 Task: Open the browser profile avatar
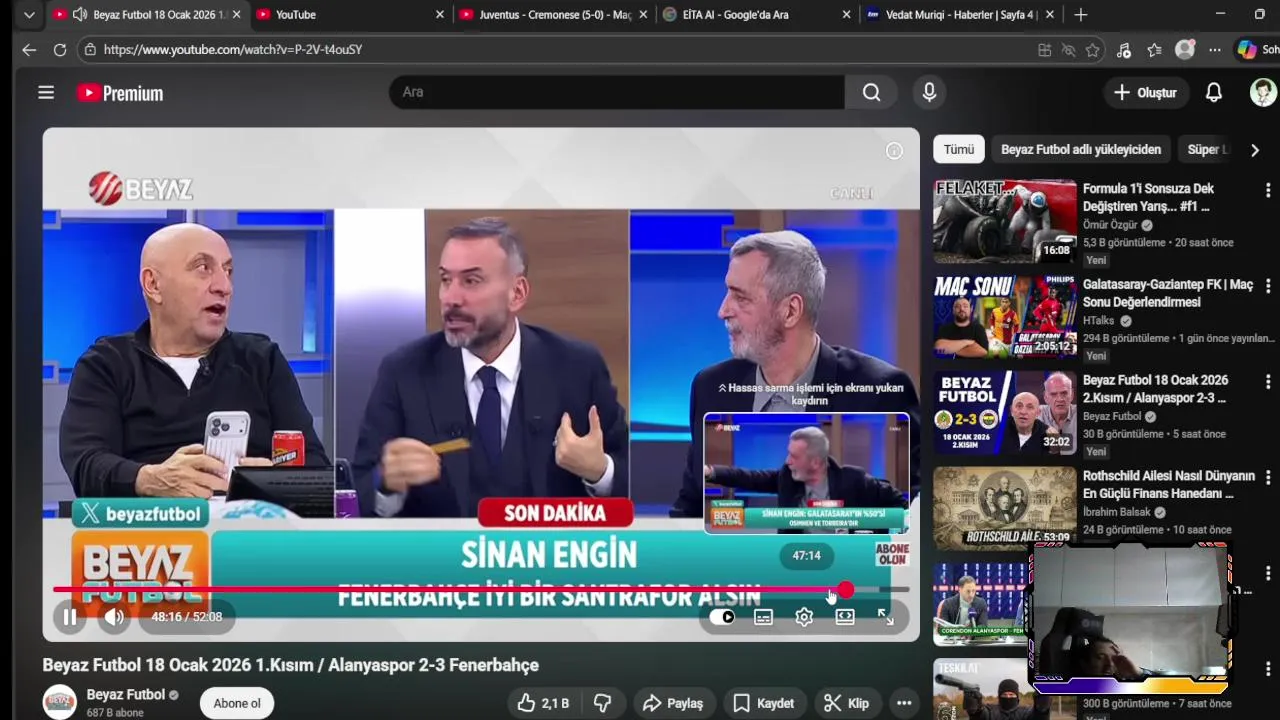[1185, 49]
